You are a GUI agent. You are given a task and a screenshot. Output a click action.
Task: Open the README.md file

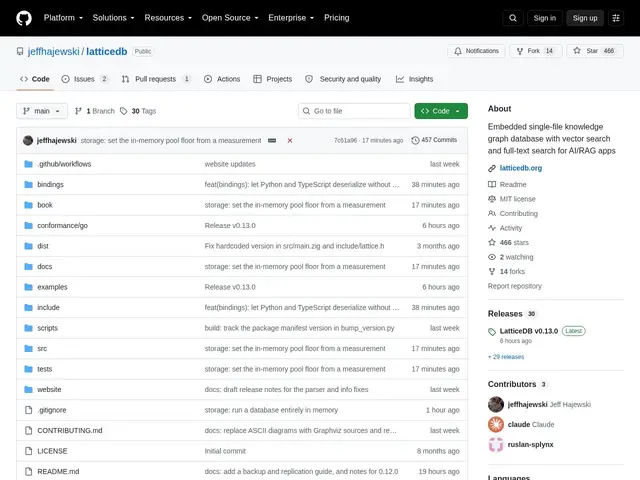pos(58,471)
